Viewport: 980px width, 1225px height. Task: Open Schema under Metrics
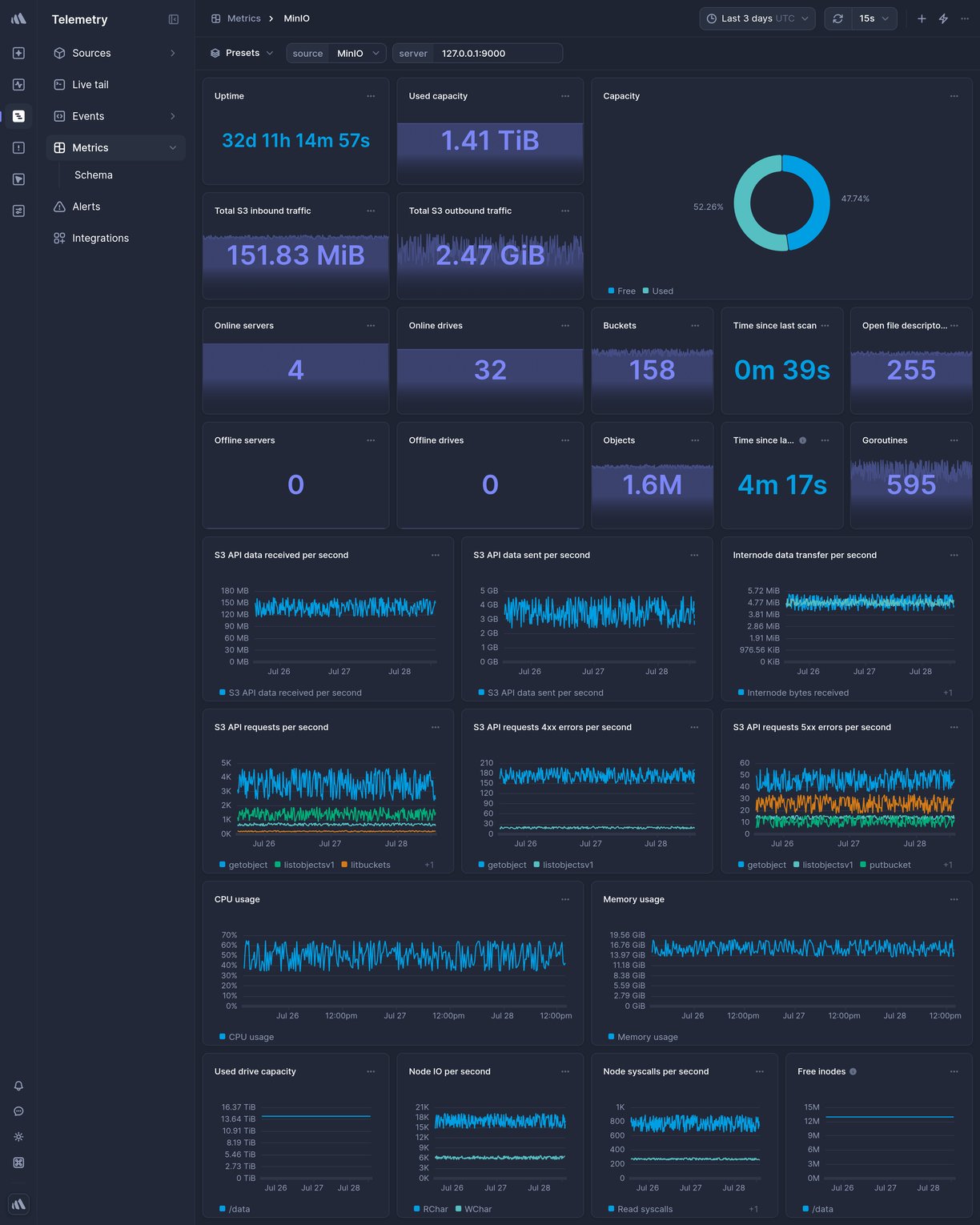pyautogui.click(x=94, y=175)
